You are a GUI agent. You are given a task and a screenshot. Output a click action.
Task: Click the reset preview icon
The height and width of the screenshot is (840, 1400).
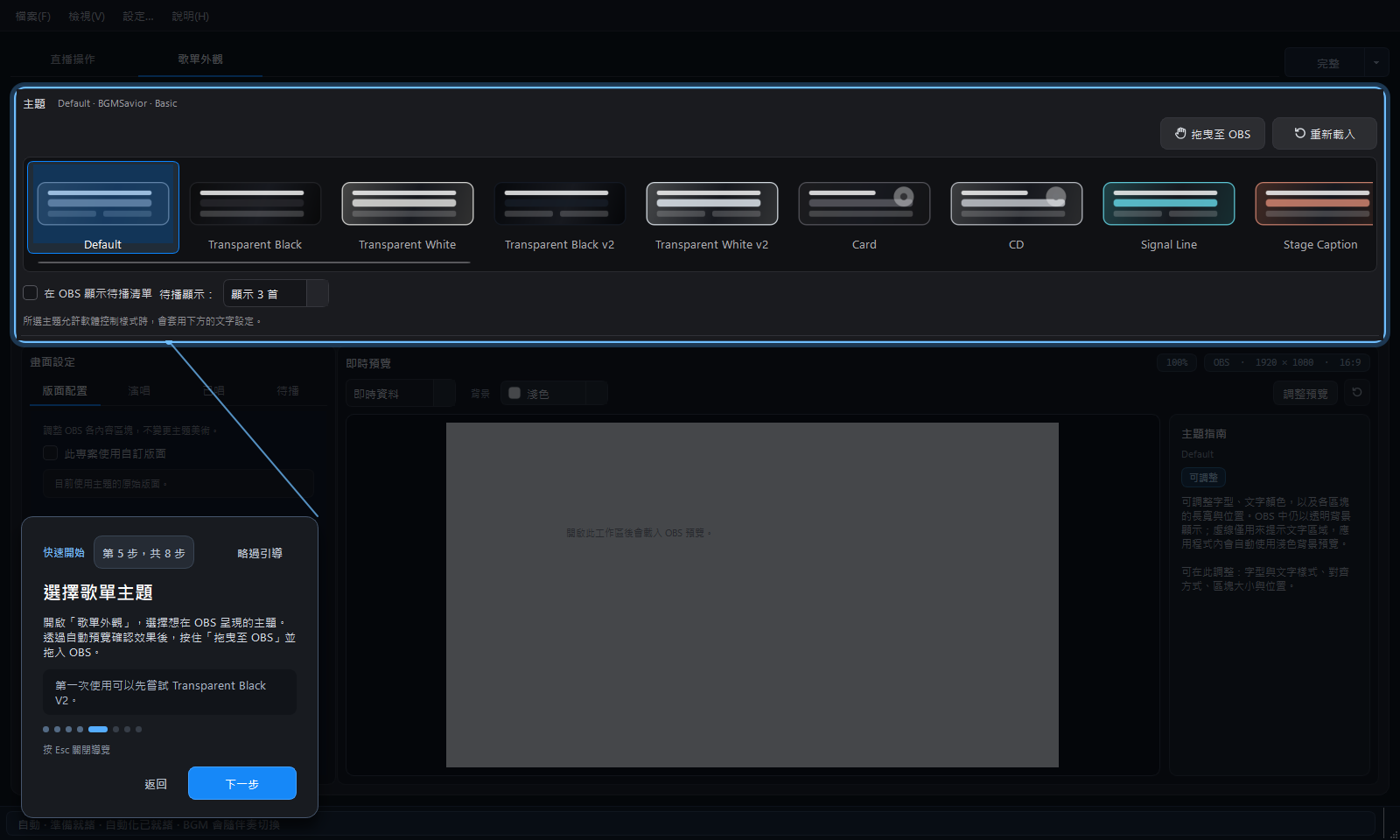coord(1357,393)
